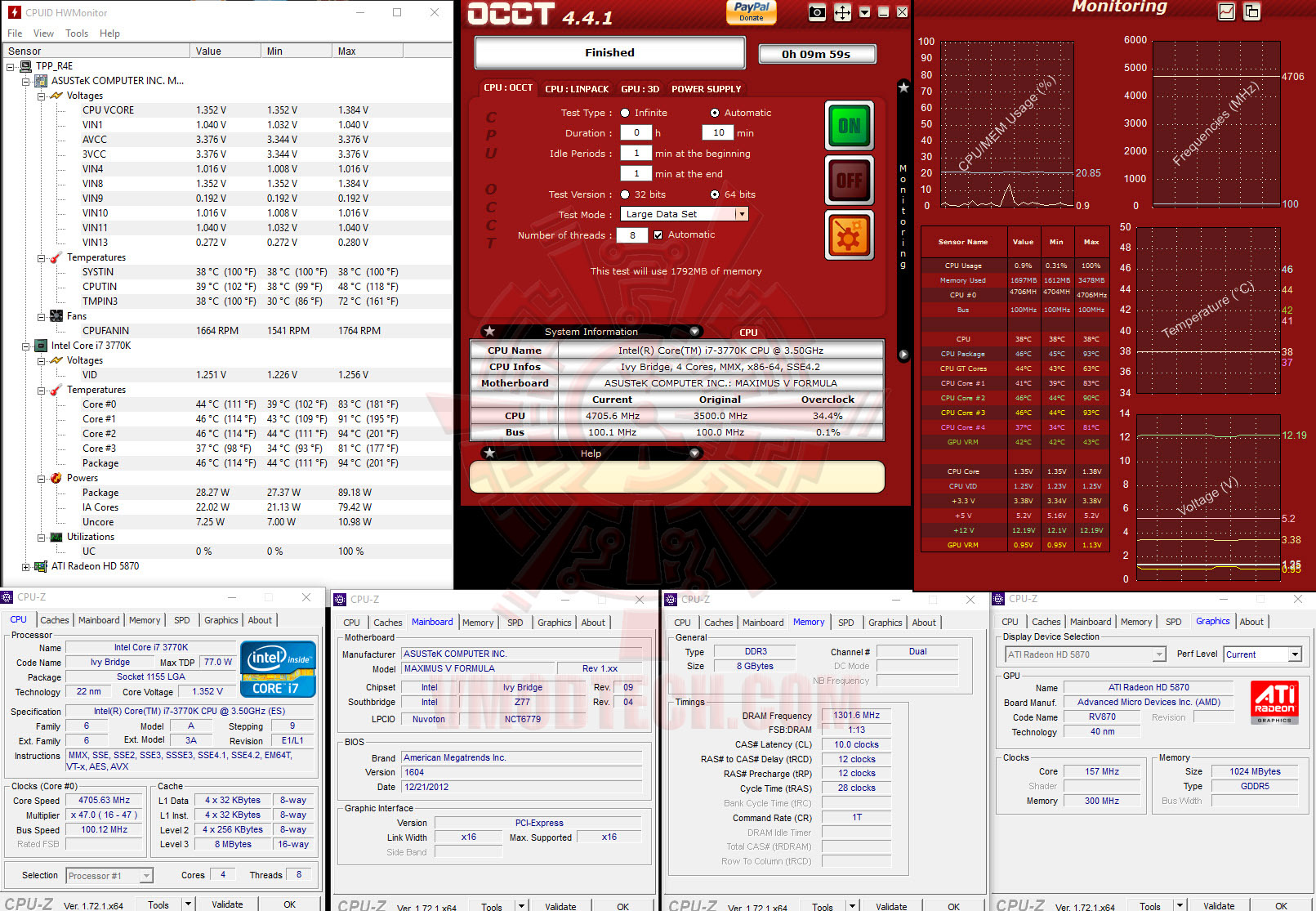
Task: Click Tools button in CPU-Z Mainboard window
Action: point(492,907)
